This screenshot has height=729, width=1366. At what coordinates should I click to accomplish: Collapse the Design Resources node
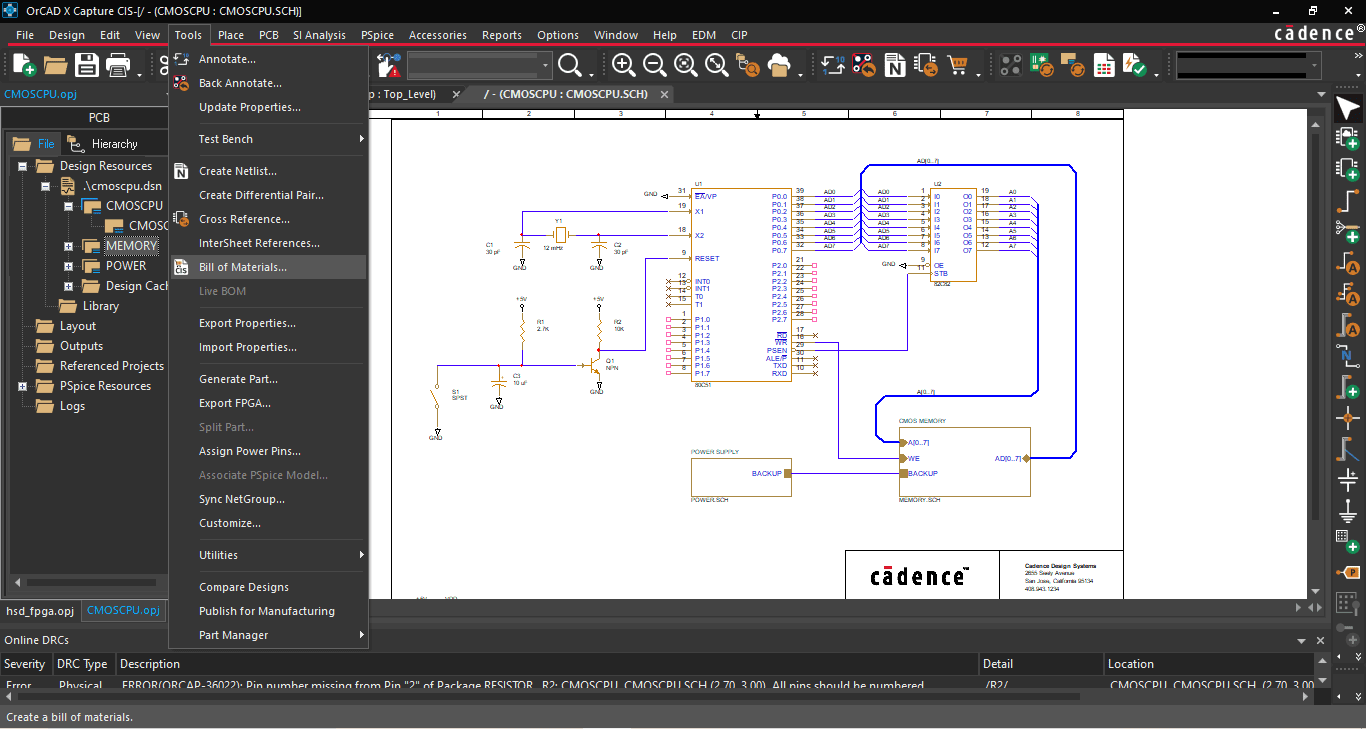[22, 166]
